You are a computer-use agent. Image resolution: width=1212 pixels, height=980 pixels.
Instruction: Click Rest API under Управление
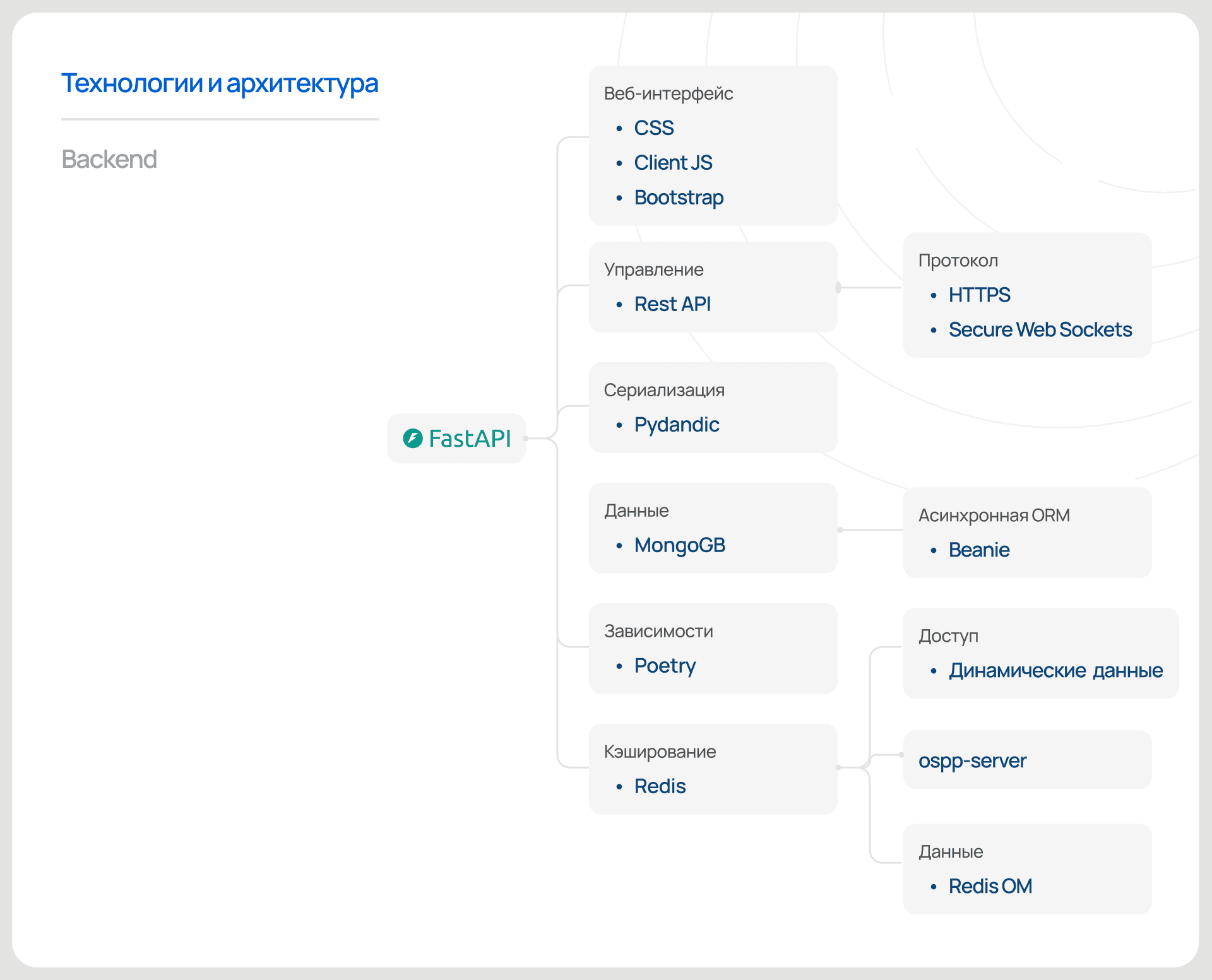coord(672,304)
